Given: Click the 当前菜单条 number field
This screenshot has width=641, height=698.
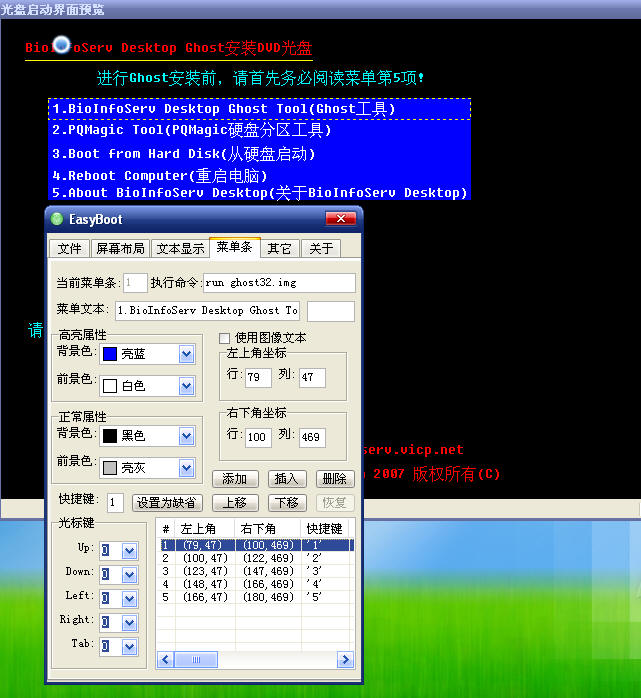Looking at the screenshot, I should [135, 283].
